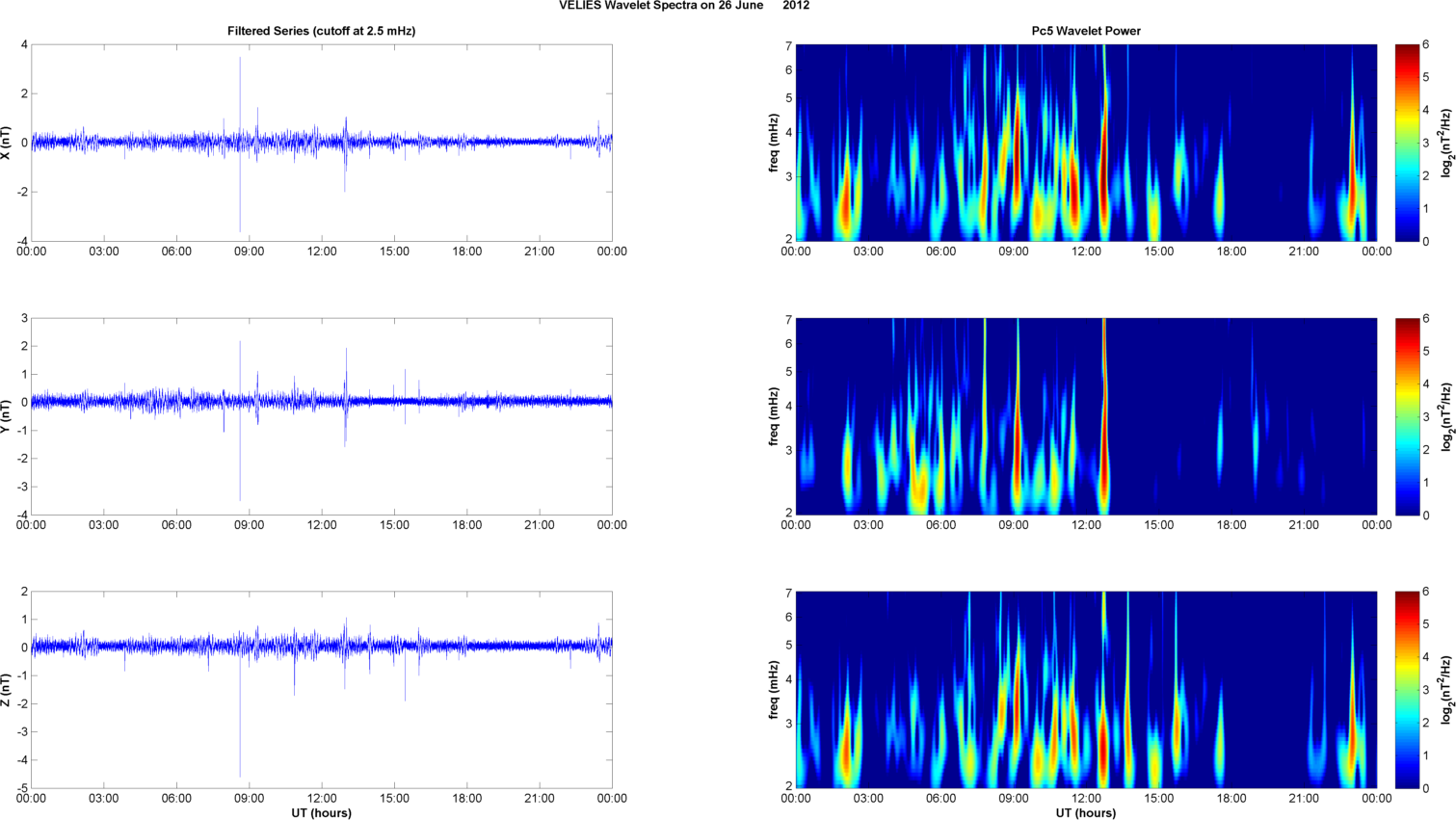Click log2(nT²/Hz) label beside top colorbar
The width and height of the screenshot is (1456, 820).
point(1446,143)
